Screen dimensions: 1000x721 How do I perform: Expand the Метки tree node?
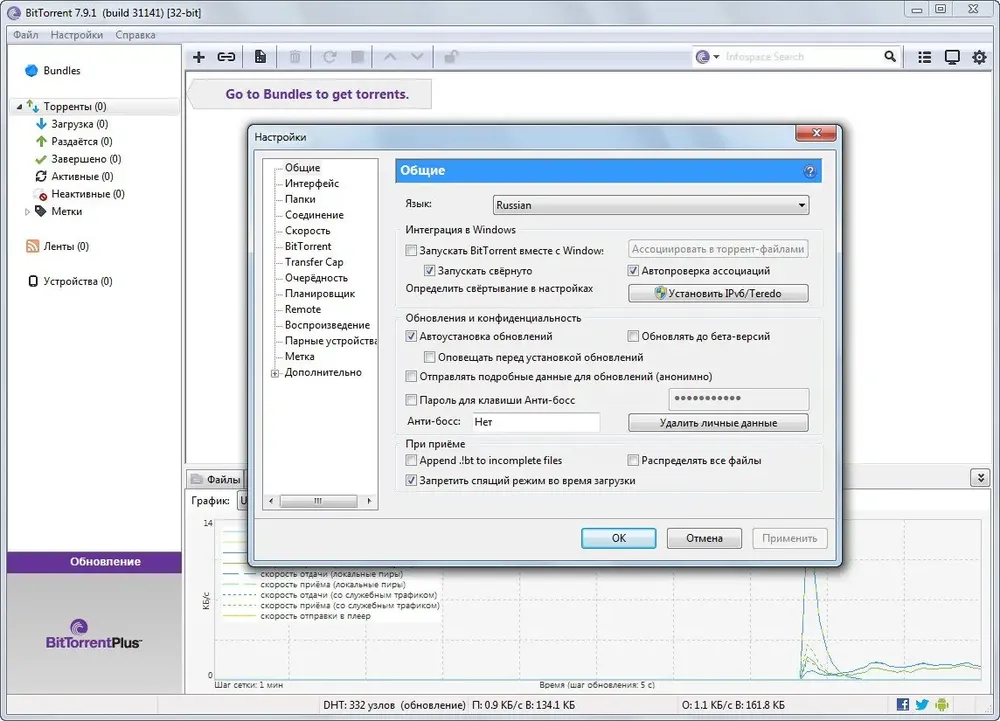click(x=27, y=212)
